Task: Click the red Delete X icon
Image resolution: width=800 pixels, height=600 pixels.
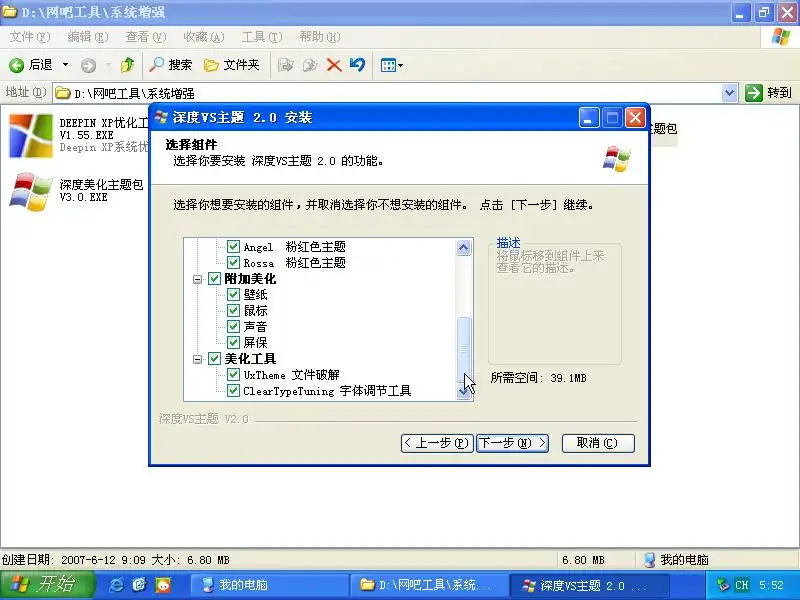Action: point(334,65)
